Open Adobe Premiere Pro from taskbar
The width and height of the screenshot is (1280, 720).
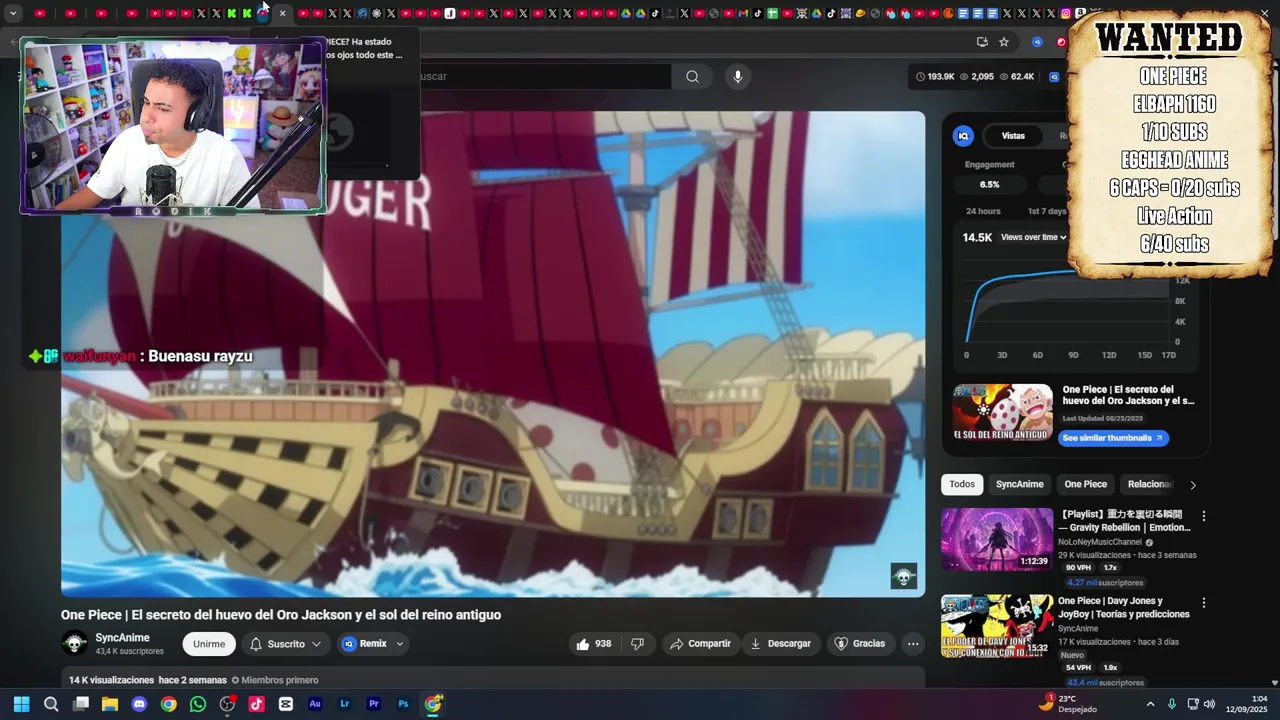tap(374, 704)
